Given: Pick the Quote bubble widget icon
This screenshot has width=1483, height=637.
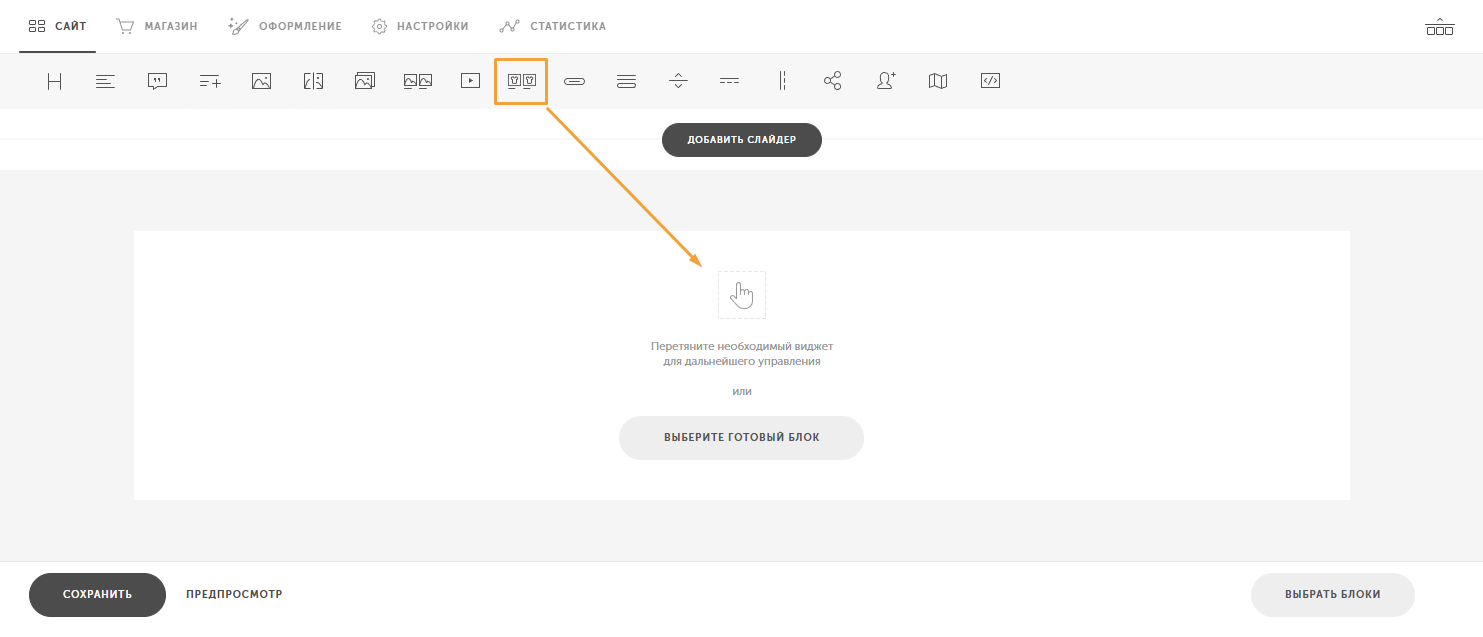Looking at the screenshot, I should coord(157,82).
